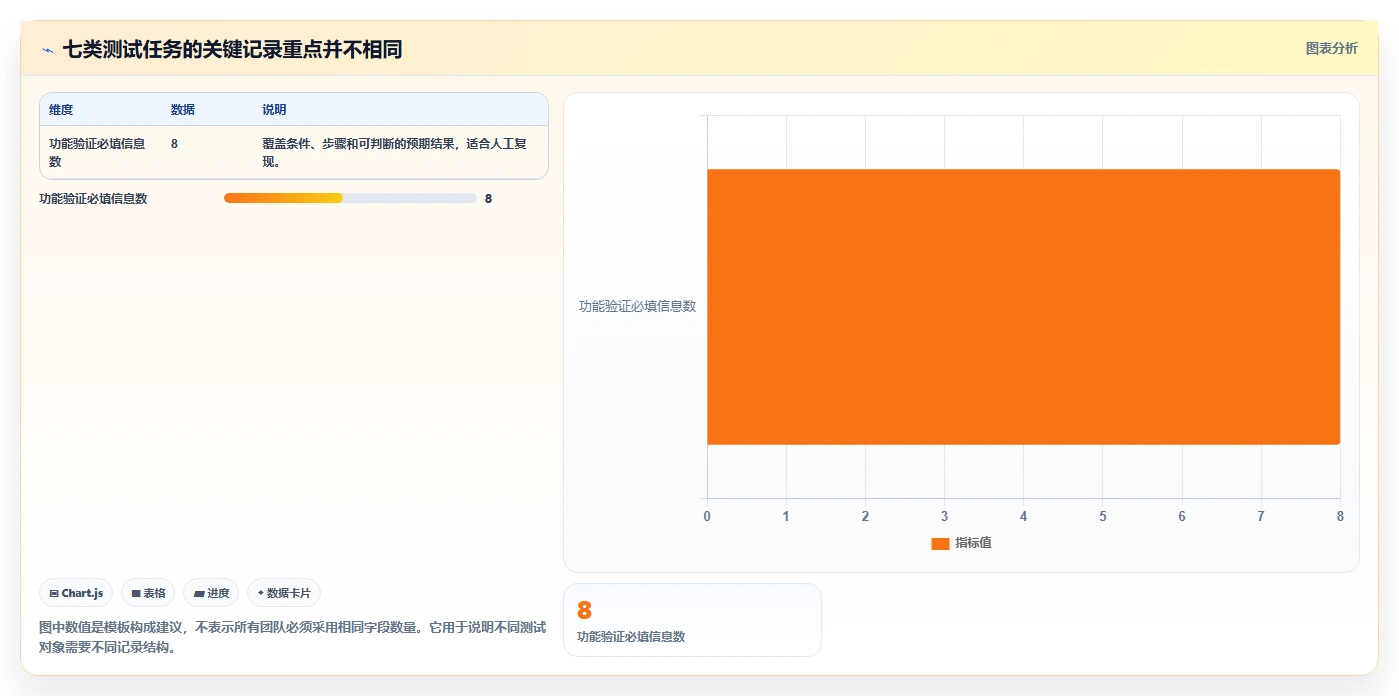Click the chart y-axis label 功能验证必填信息数
The image size is (1399, 696).
[x=637, y=306]
